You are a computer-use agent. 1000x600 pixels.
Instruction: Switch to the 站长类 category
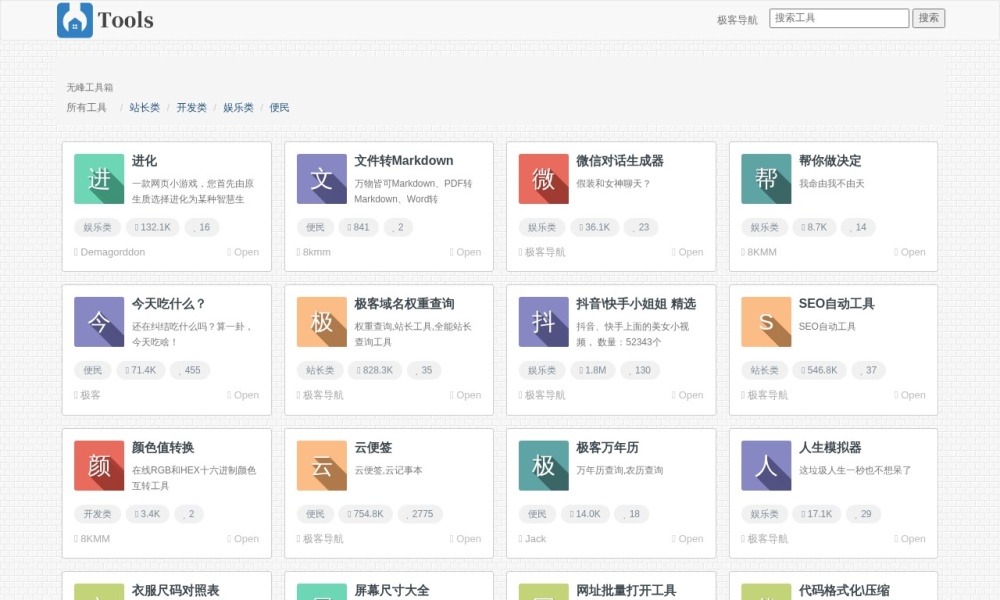pos(143,107)
